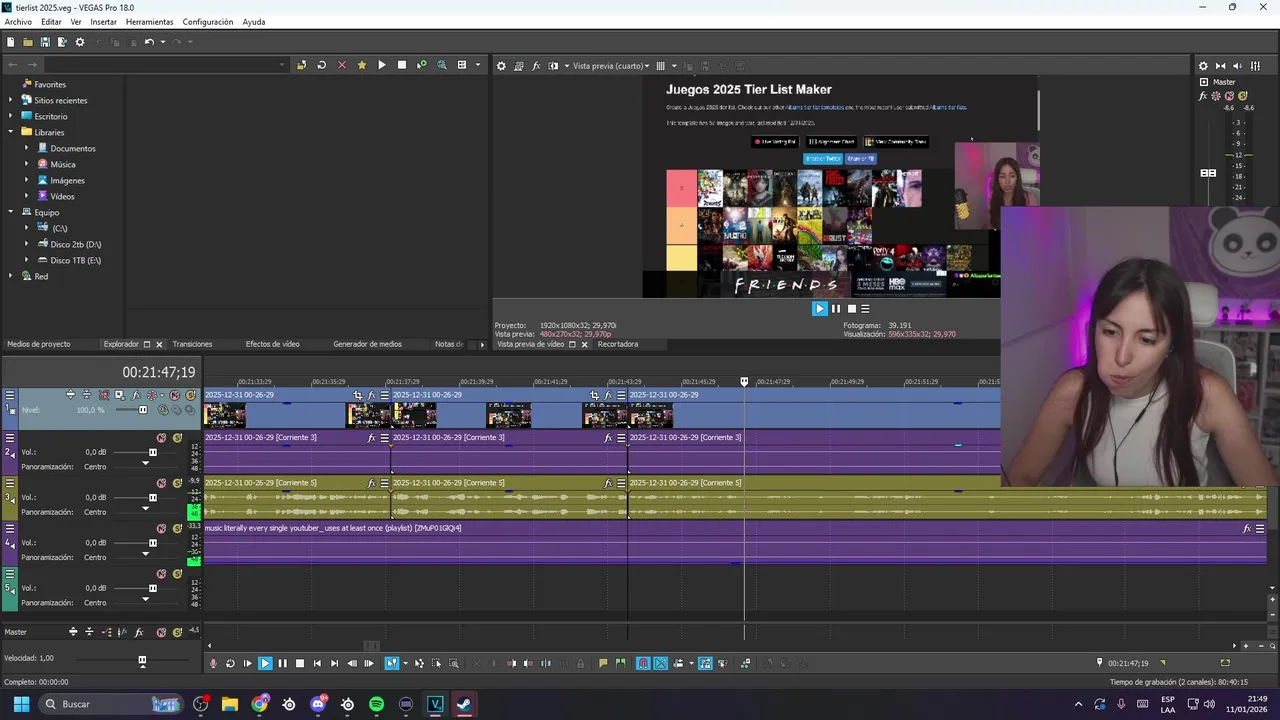Click track 3 volume slider handle
1280x720 pixels.
[x=153, y=497]
